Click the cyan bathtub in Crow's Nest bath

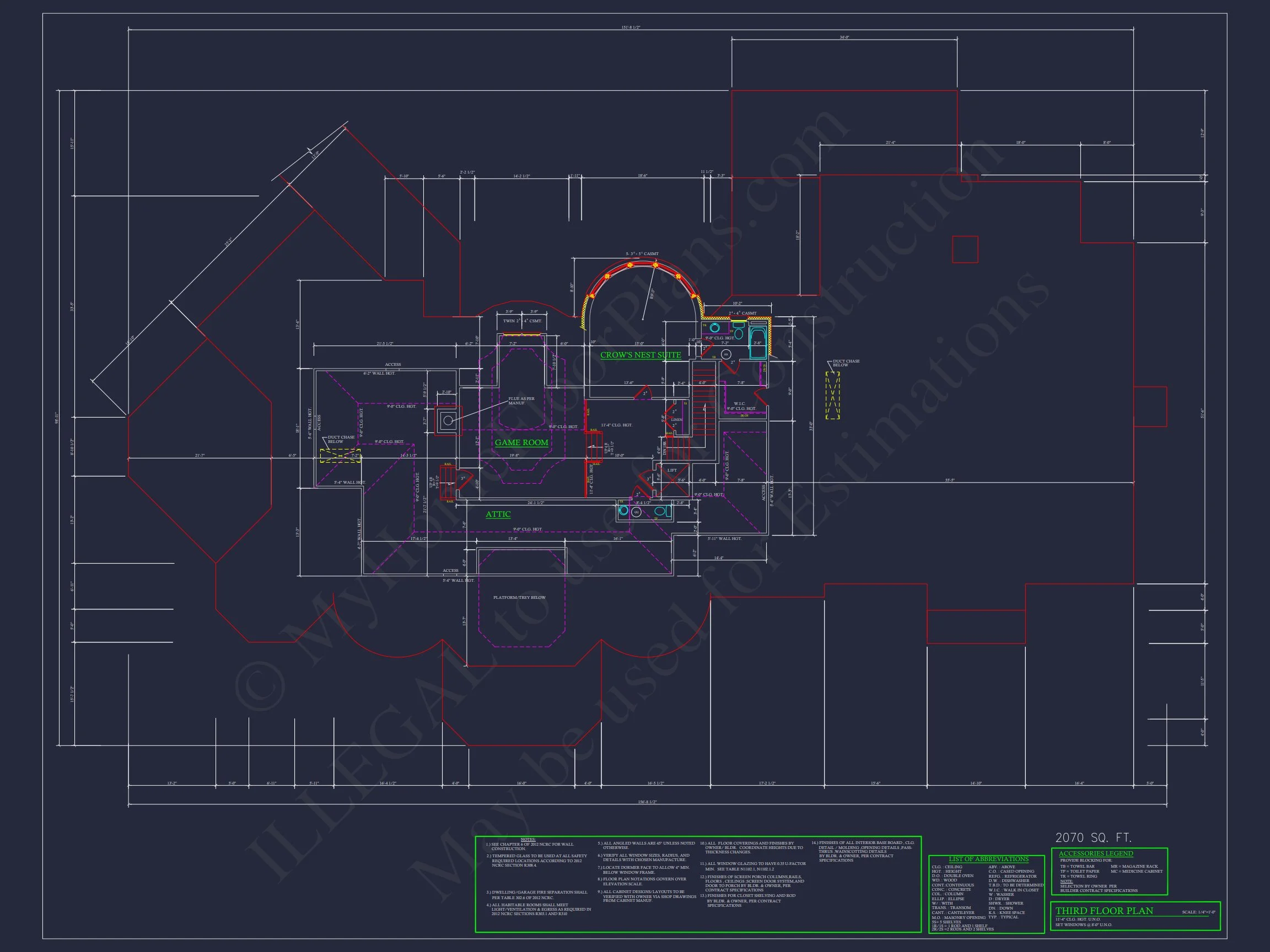pos(758,343)
